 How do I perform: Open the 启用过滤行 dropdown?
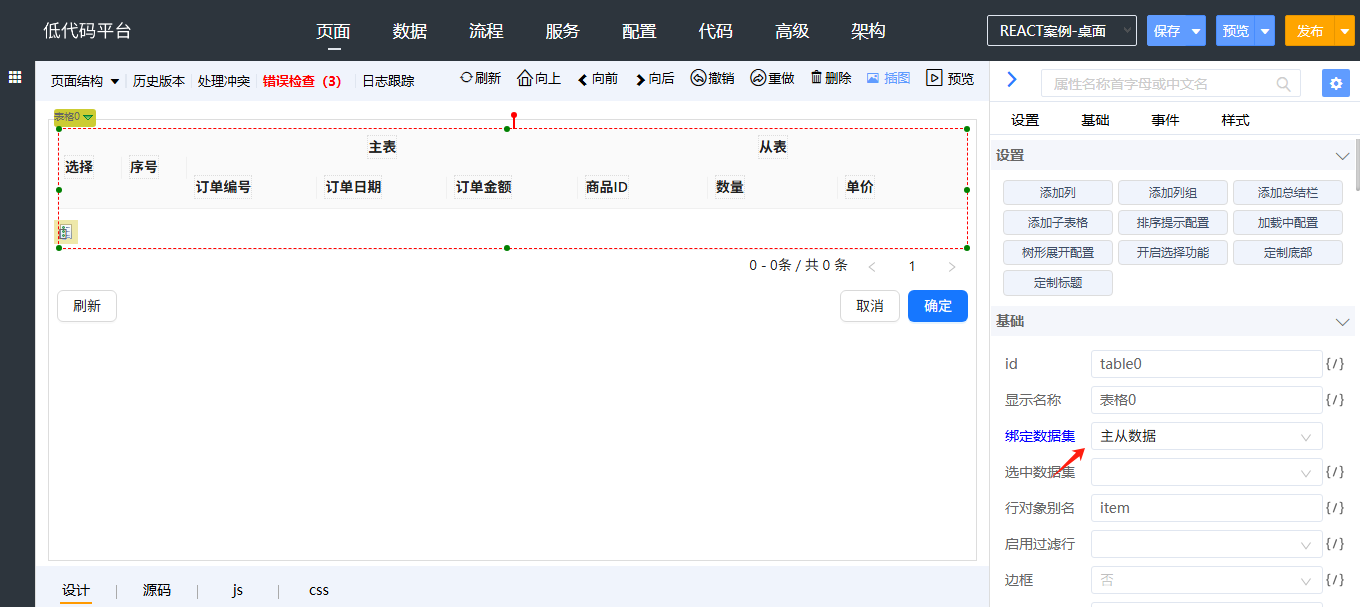click(1207, 544)
